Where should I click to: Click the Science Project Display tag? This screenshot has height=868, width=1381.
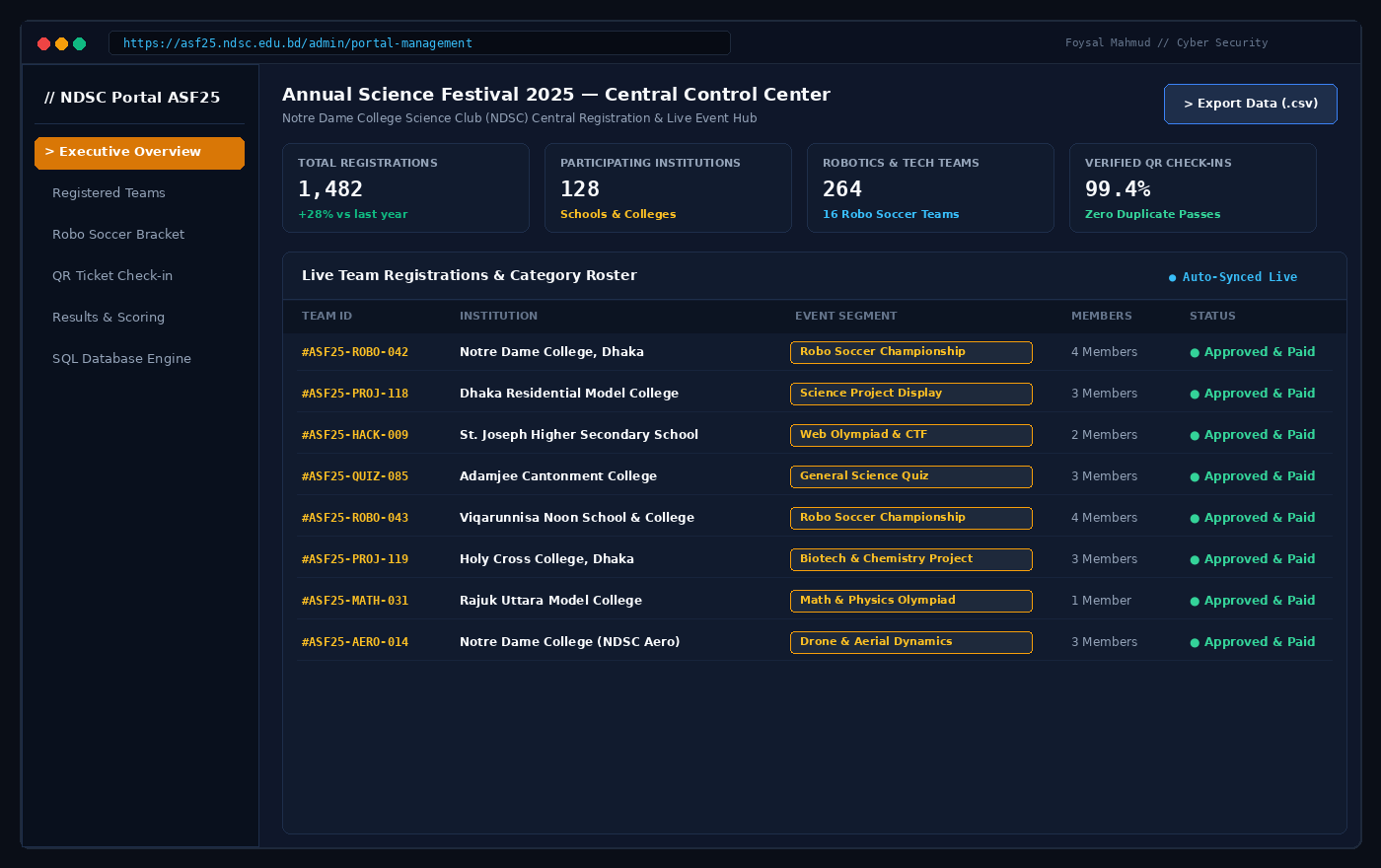(x=911, y=394)
